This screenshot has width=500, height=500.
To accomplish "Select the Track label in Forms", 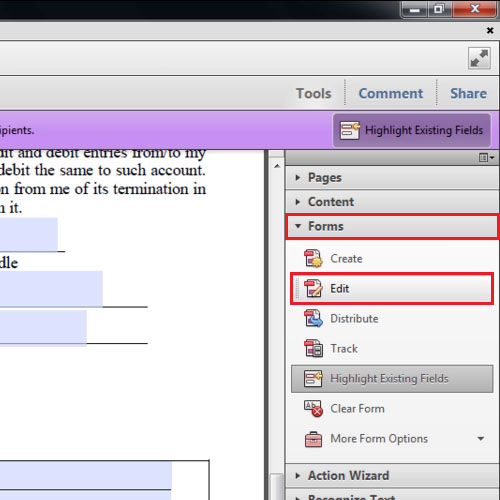I will click(344, 349).
